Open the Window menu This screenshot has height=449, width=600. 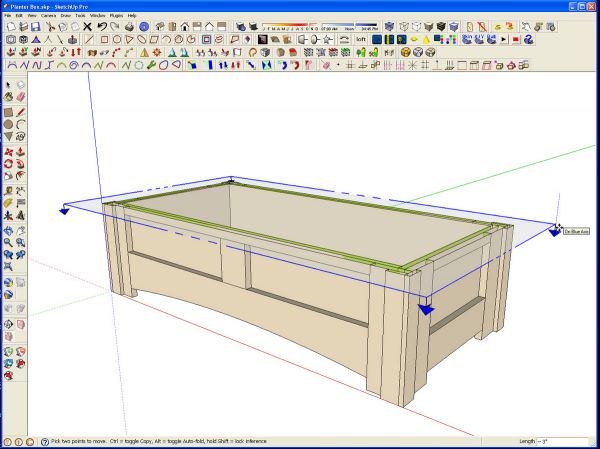pyautogui.click(x=98, y=16)
